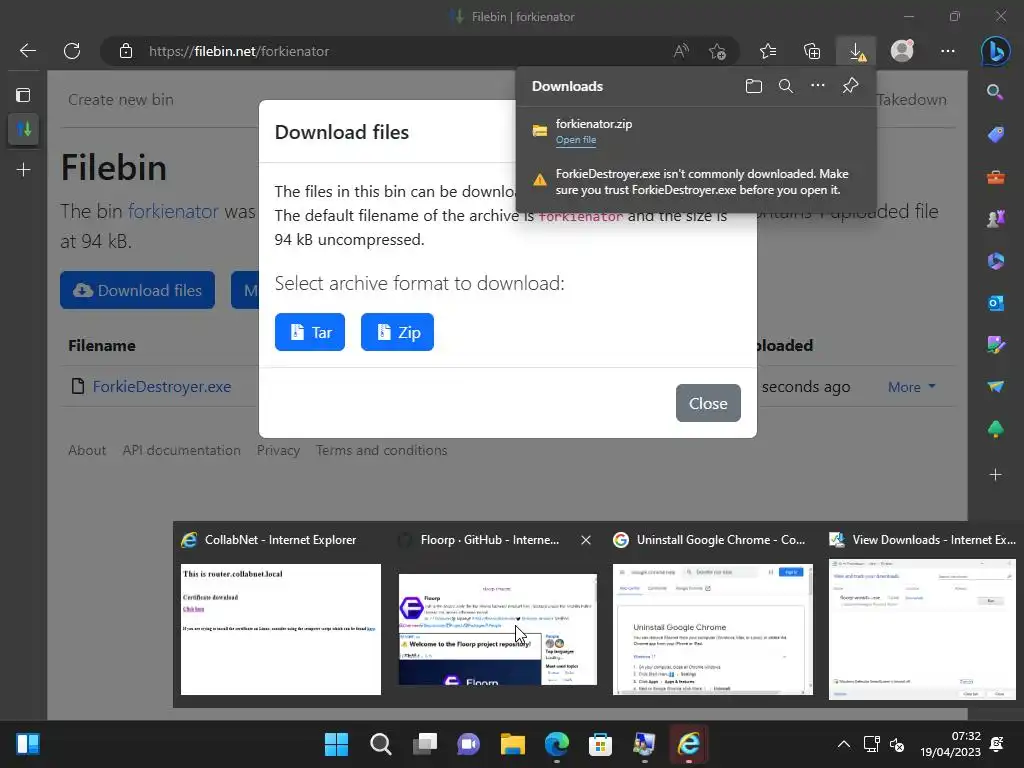Go back using the browser back arrow
The height and width of the screenshot is (768, 1024).
click(27, 51)
